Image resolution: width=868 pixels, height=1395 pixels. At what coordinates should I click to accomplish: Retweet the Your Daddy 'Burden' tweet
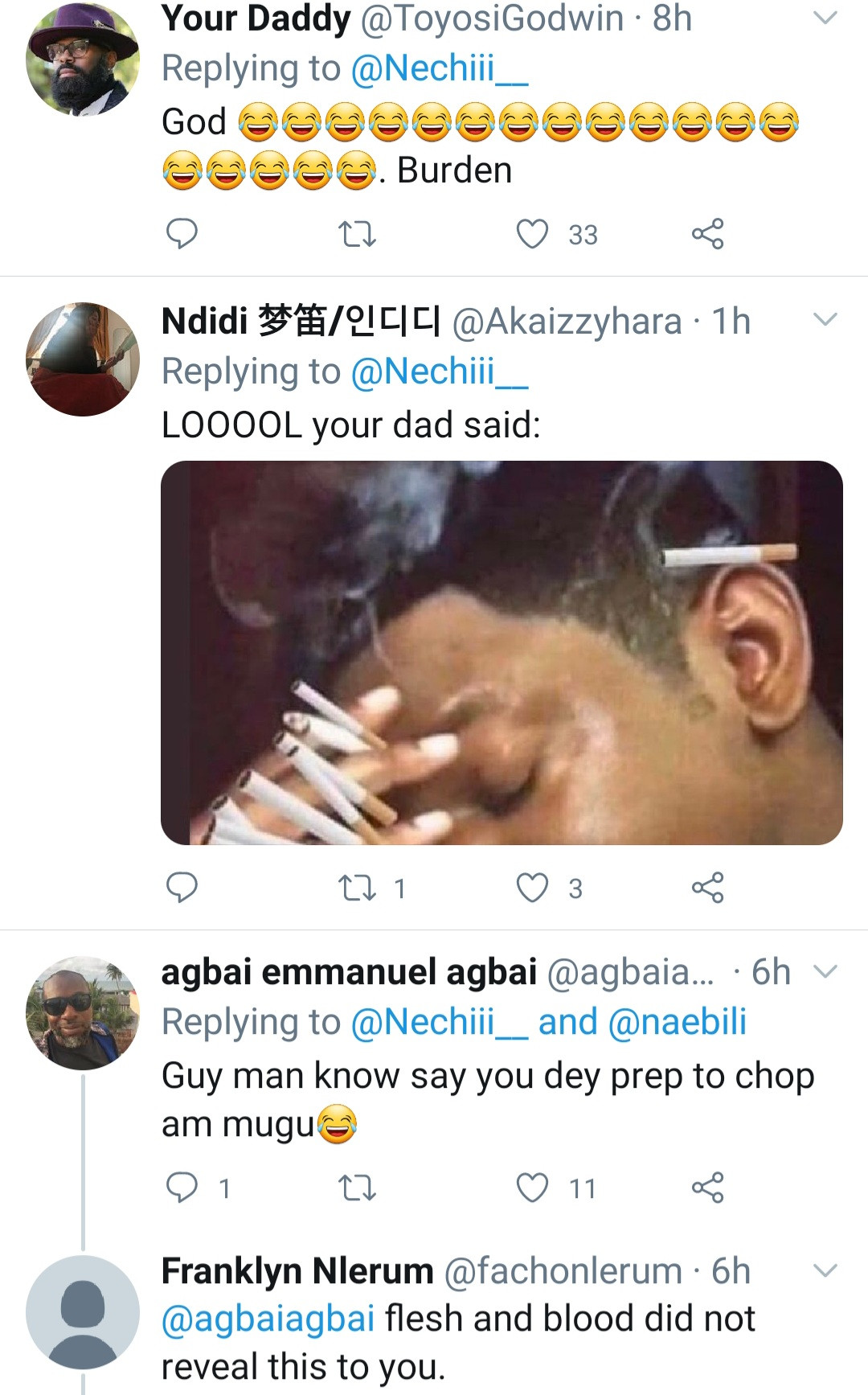tap(357, 234)
